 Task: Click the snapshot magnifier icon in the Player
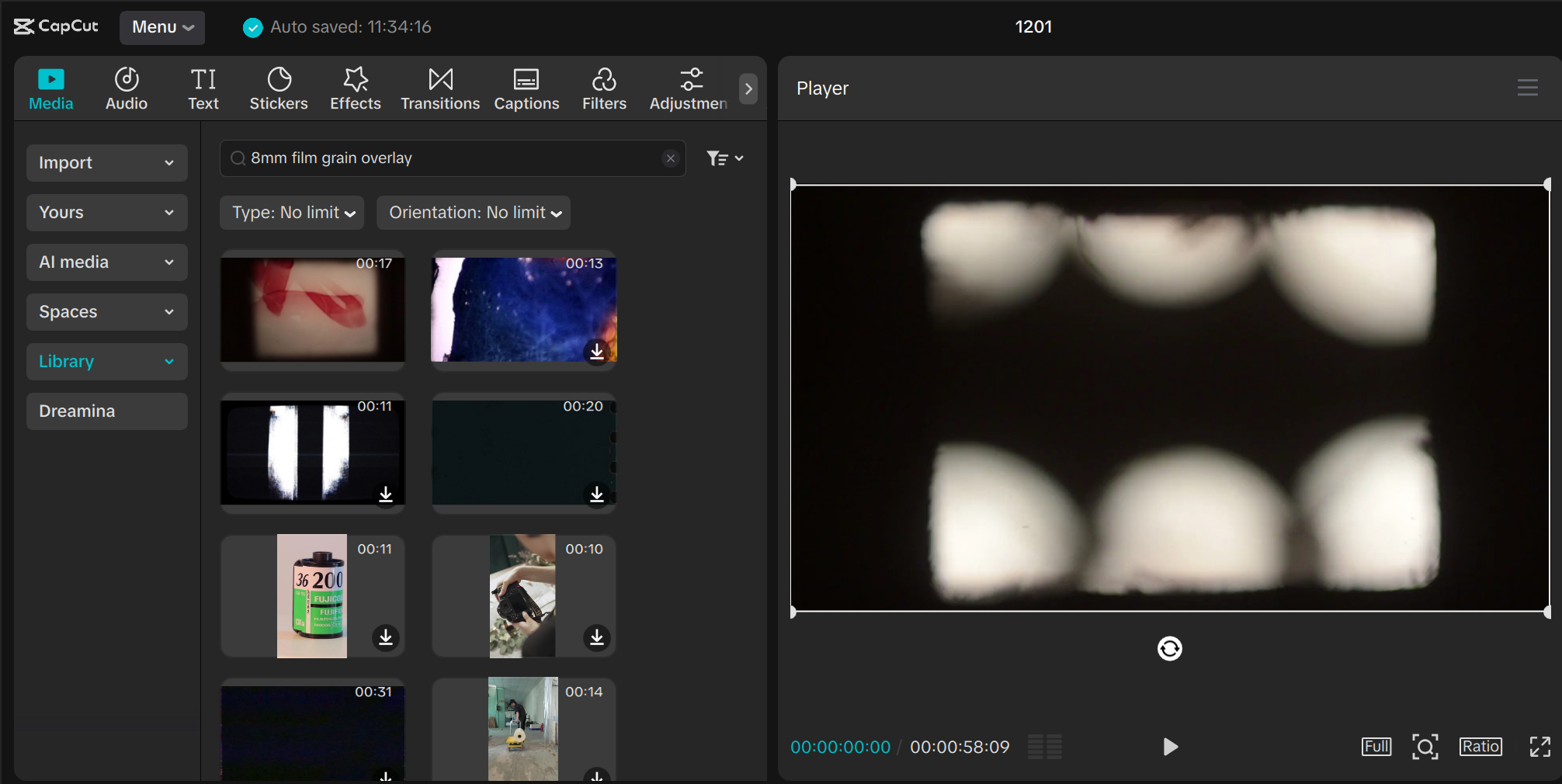pos(1426,747)
